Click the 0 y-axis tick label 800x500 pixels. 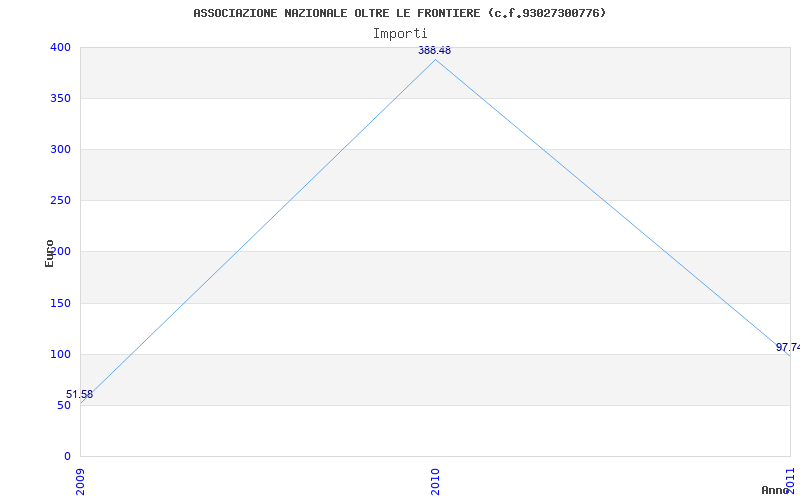coord(67,456)
